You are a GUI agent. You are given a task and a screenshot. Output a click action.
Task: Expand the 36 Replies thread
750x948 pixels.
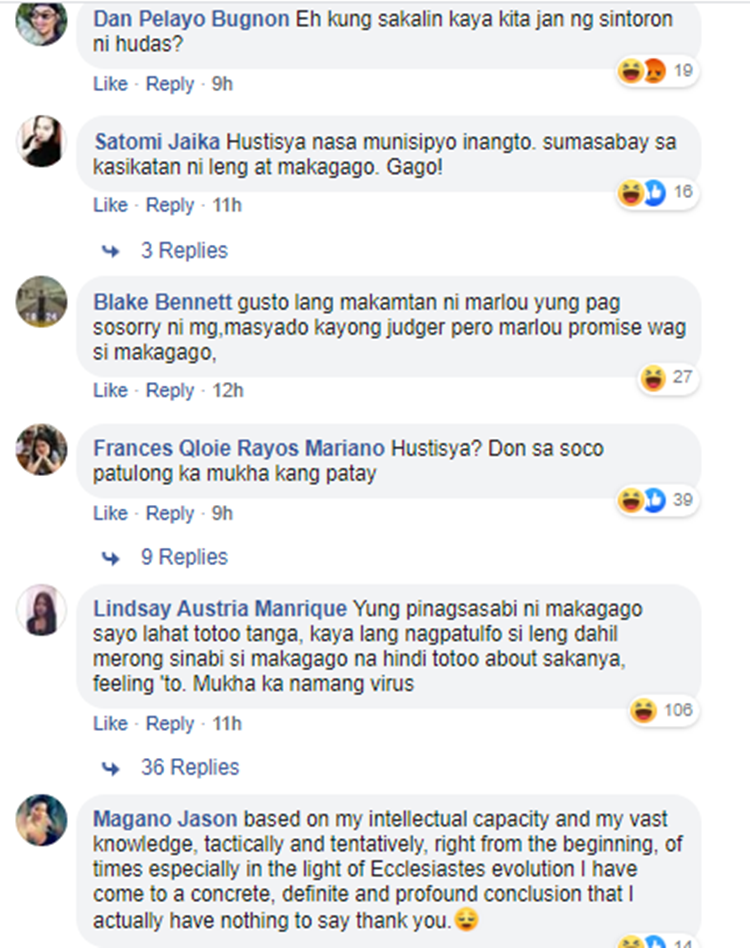point(190,767)
